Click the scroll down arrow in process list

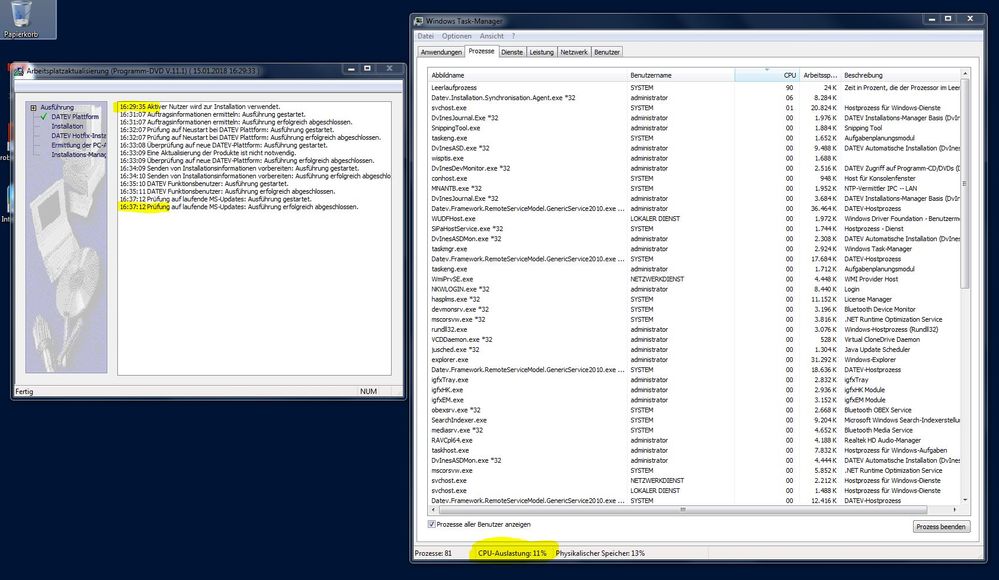(965, 500)
